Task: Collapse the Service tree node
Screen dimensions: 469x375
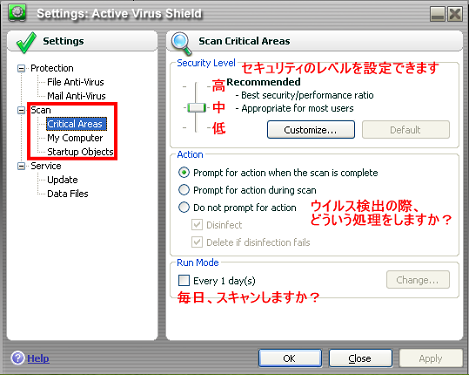Action: click(x=21, y=166)
